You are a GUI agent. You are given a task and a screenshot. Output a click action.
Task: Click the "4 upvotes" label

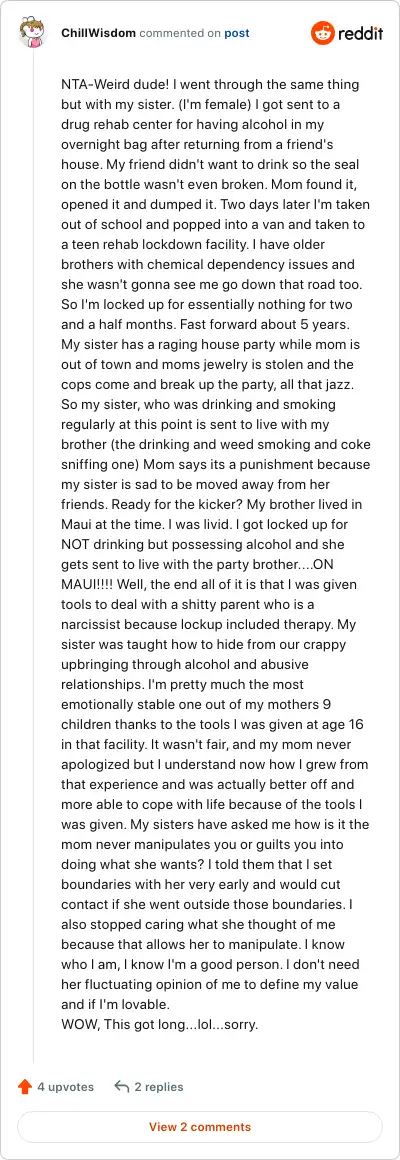pos(66,1087)
